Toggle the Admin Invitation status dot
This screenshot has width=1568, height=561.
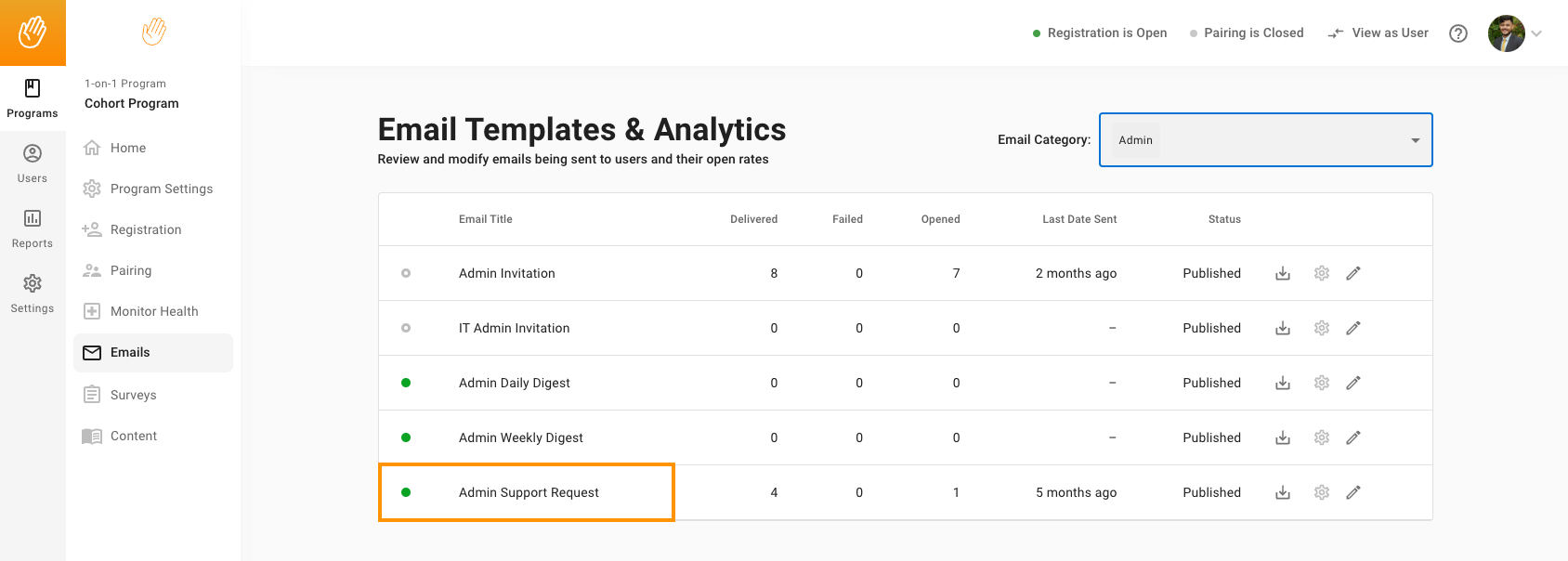pyautogui.click(x=406, y=273)
